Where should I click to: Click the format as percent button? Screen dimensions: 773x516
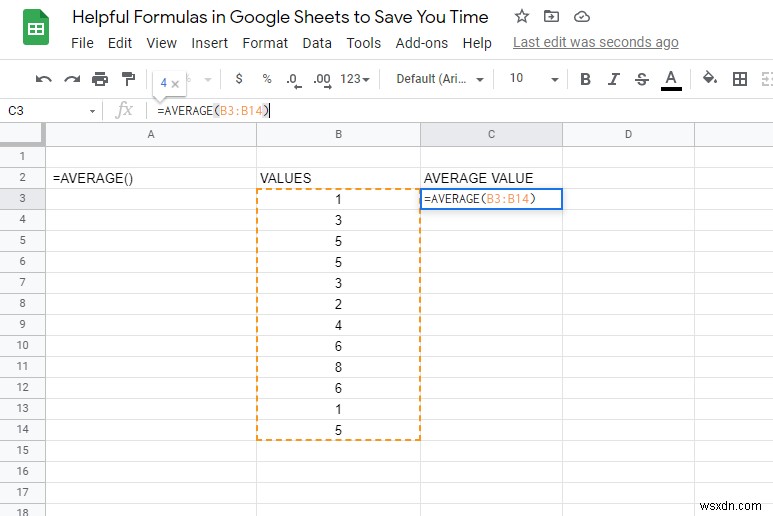pyautogui.click(x=266, y=79)
